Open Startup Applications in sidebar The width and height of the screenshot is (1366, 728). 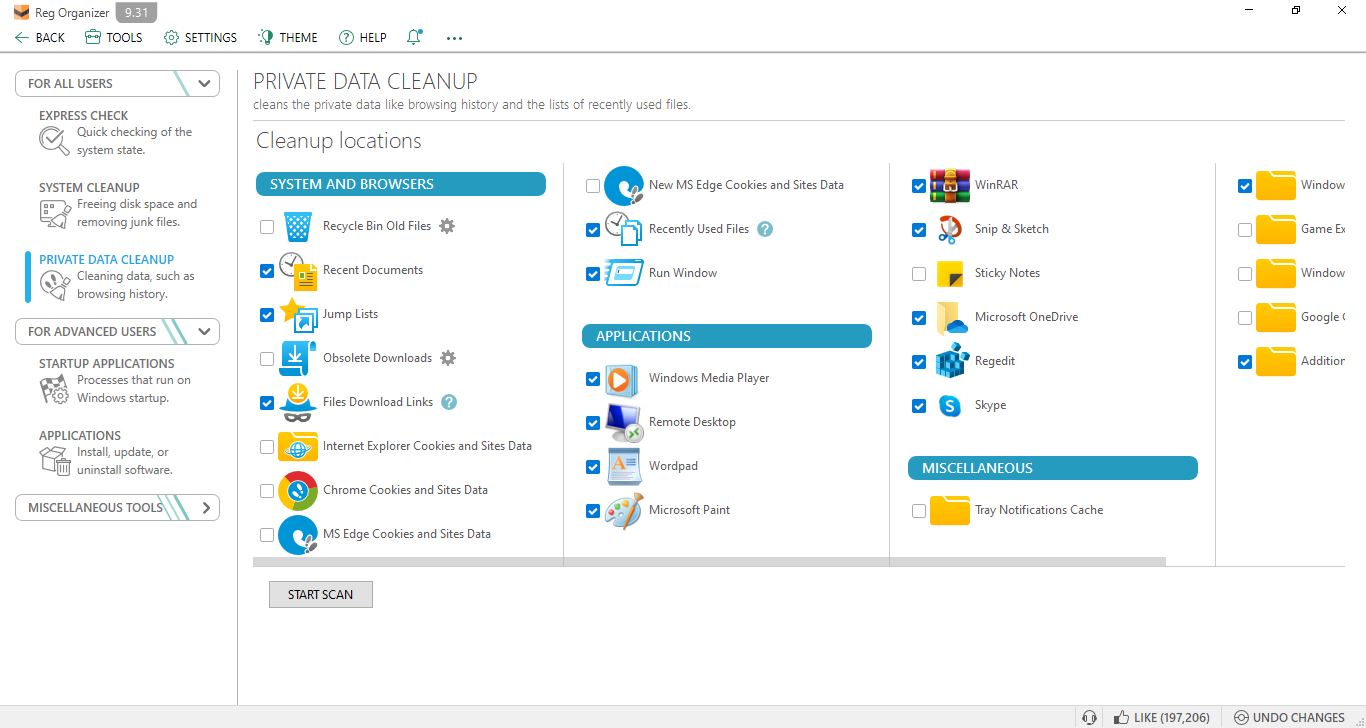point(117,381)
